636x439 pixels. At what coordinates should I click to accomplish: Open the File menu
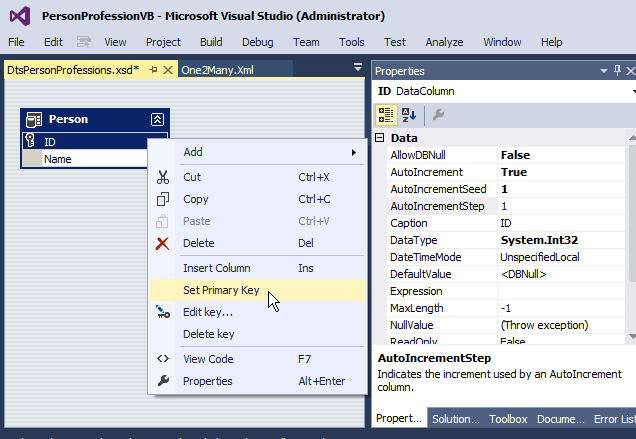(16, 42)
